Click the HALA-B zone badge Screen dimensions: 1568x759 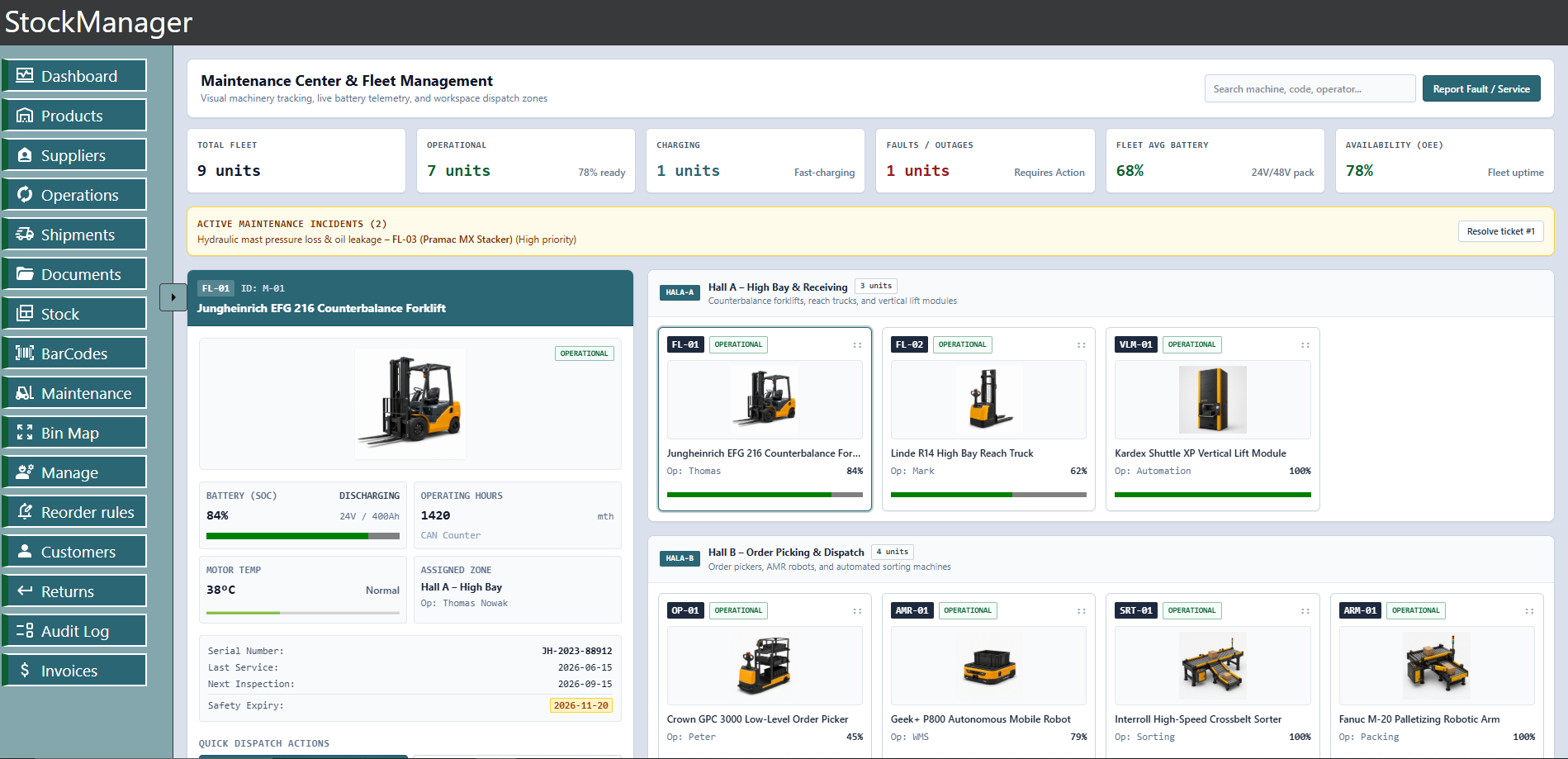tap(680, 558)
